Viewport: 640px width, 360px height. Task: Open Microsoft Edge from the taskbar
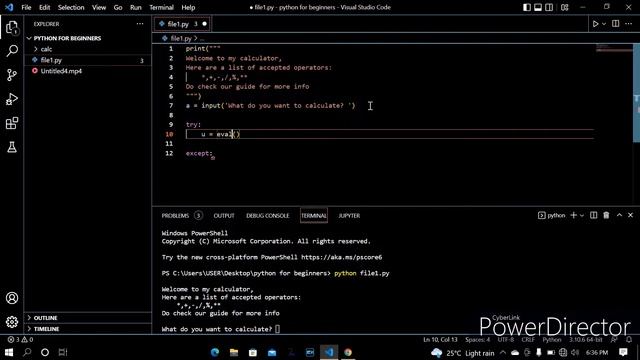[215, 352]
